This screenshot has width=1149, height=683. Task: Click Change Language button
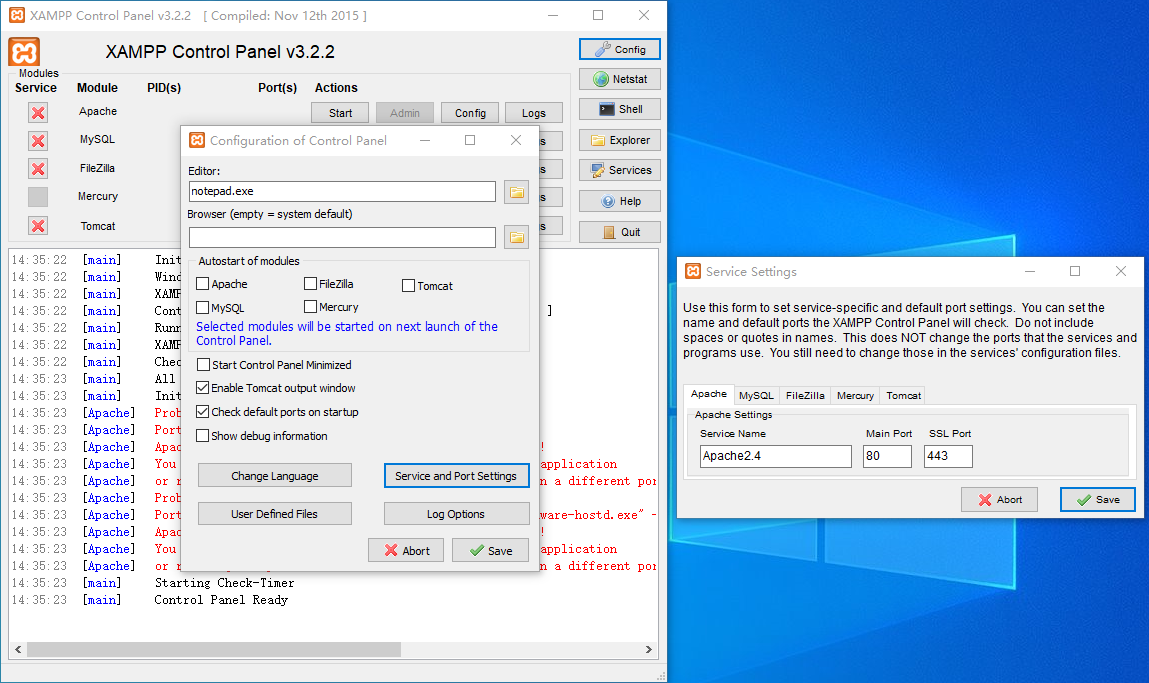coord(275,476)
